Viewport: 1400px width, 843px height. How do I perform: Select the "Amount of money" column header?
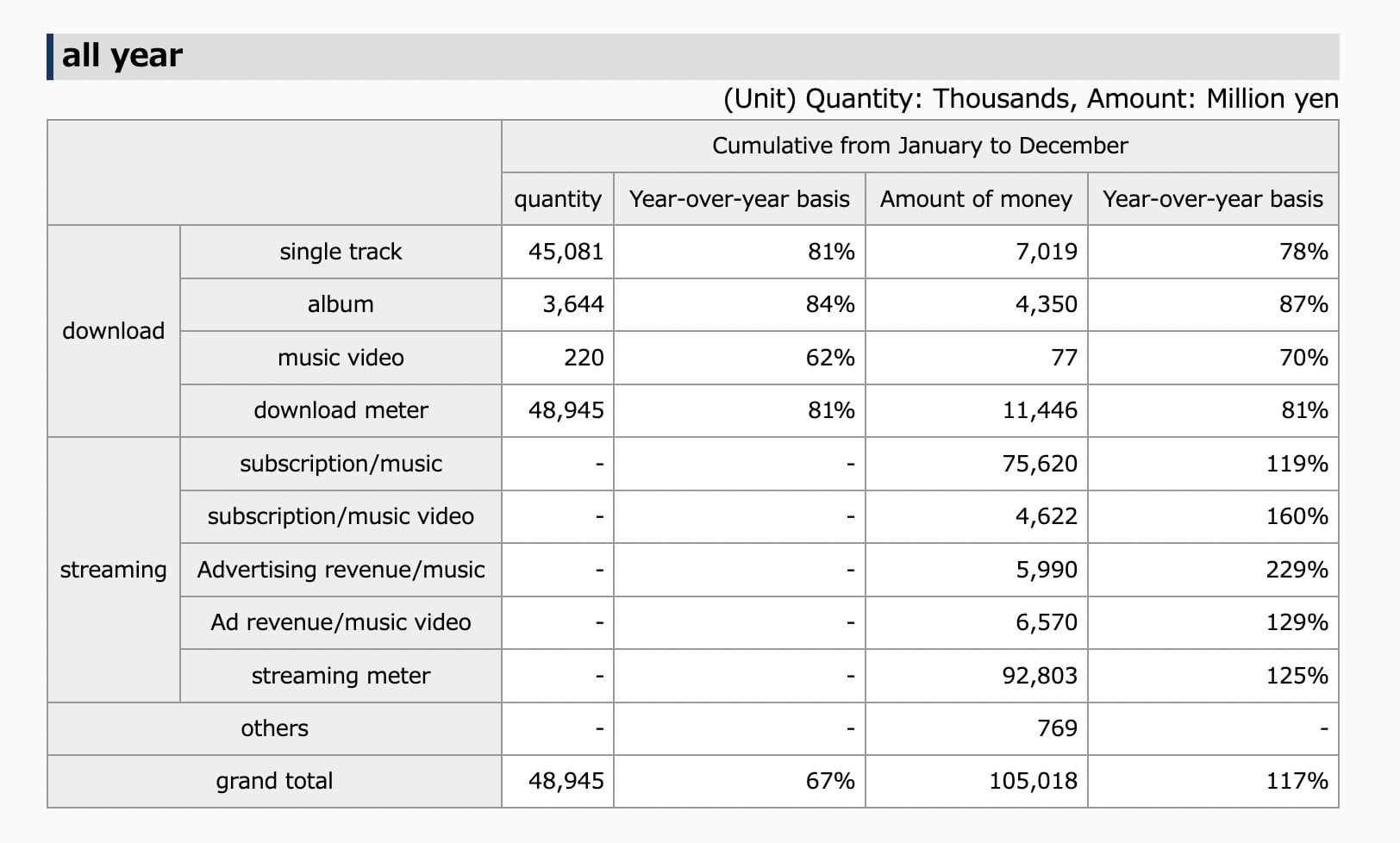pyautogui.click(x=976, y=199)
